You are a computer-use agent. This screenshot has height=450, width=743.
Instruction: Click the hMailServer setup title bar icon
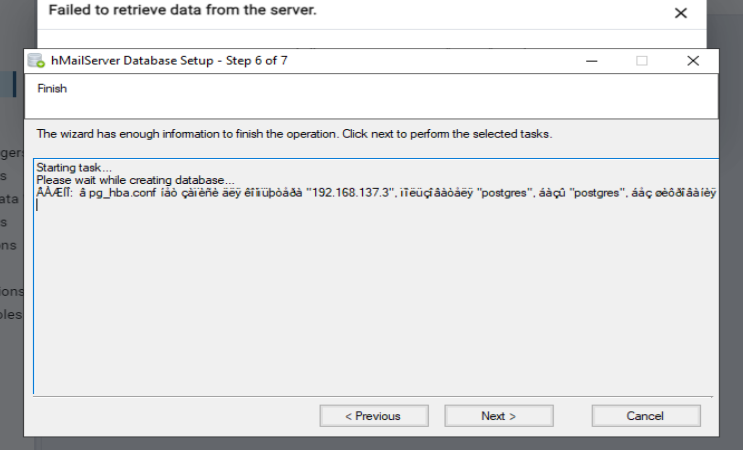point(37,61)
